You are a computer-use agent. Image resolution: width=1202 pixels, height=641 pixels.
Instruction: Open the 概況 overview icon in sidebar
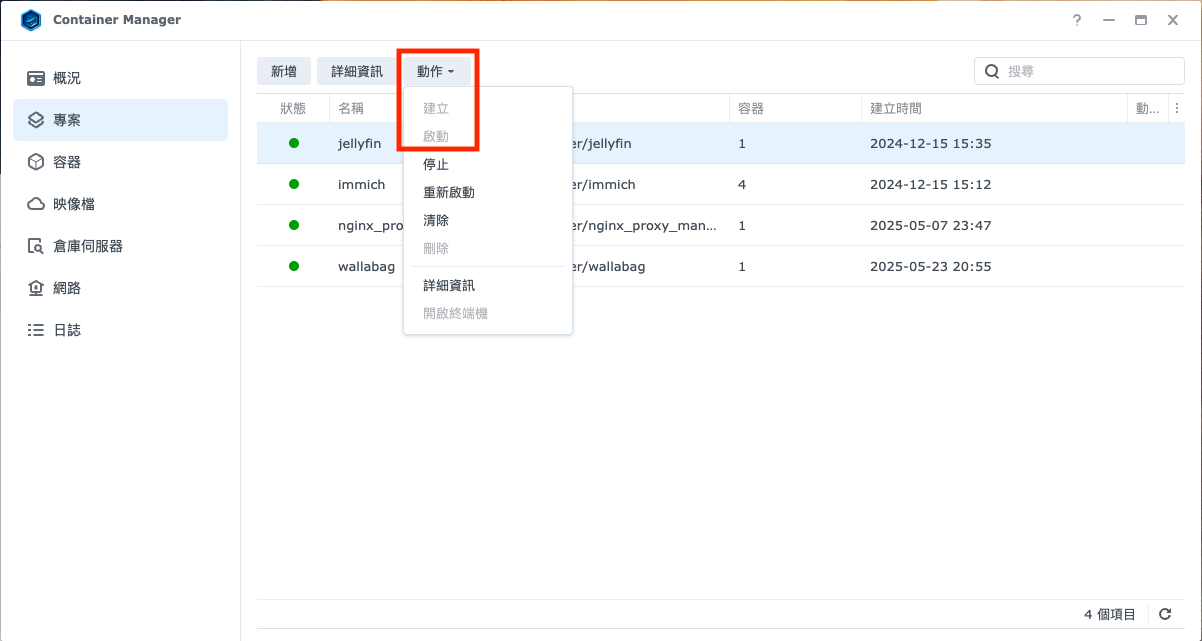36,78
